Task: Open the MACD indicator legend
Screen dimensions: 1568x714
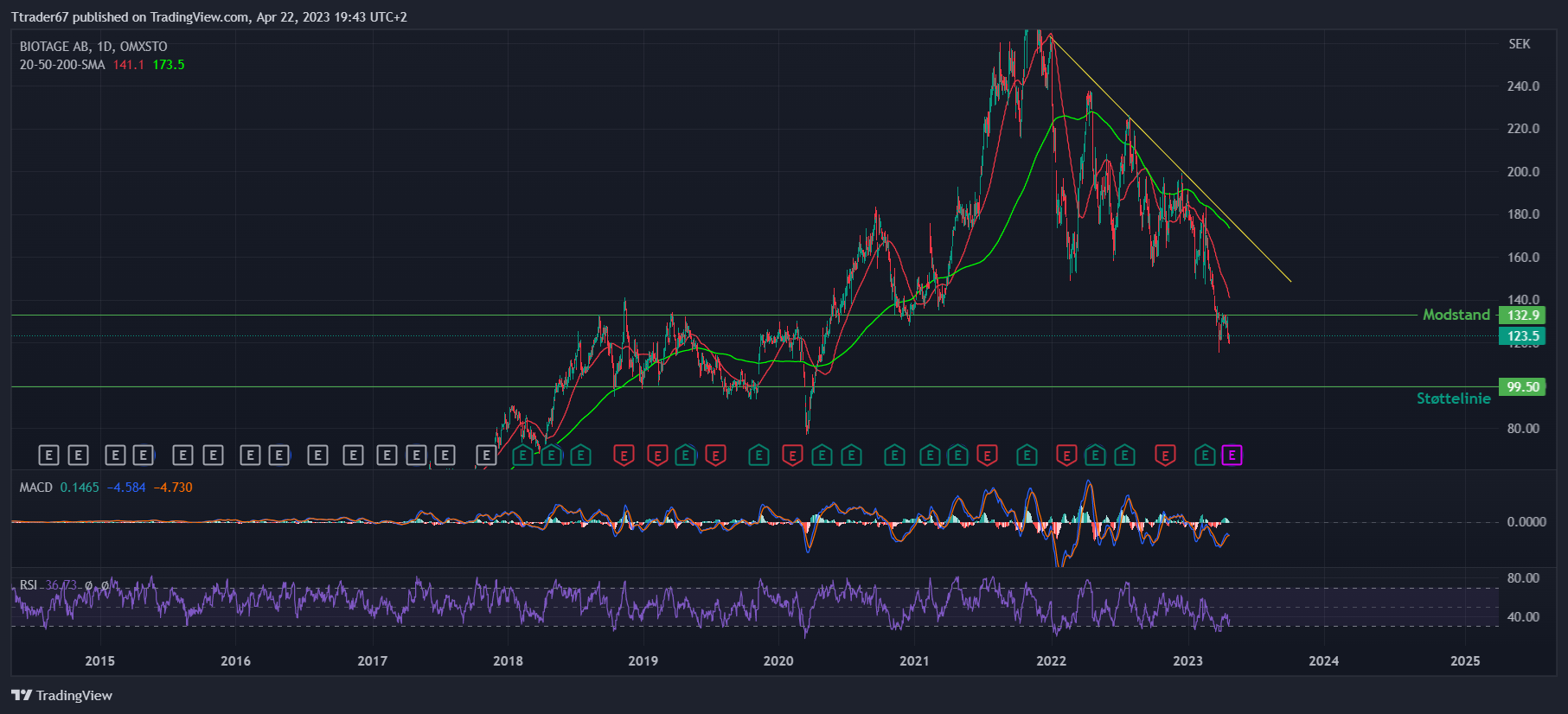Action: [36, 488]
